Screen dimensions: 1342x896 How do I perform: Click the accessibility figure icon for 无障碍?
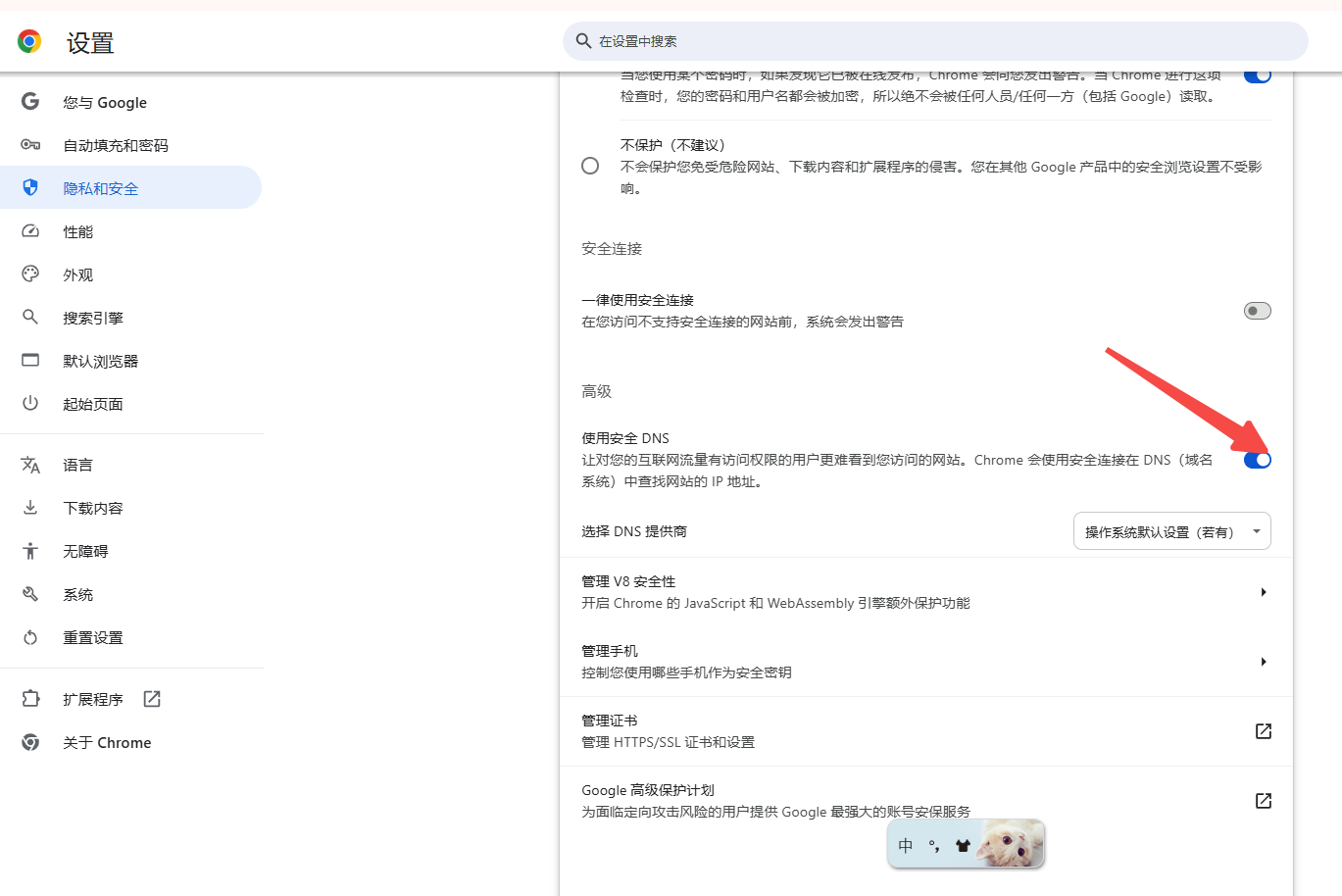(x=30, y=551)
